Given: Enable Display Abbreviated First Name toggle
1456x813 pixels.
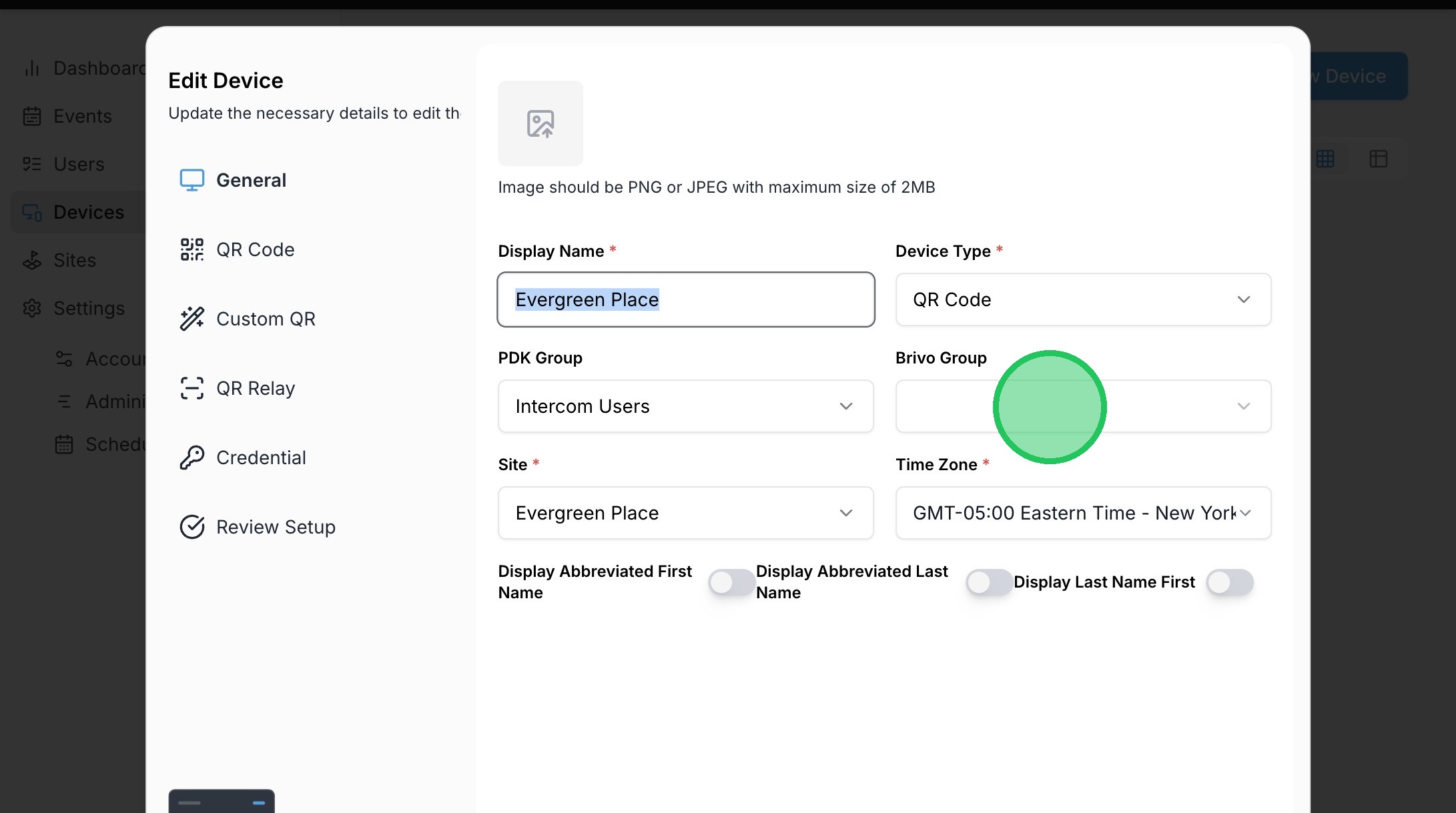Looking at the screenshot, I should 731,582.
